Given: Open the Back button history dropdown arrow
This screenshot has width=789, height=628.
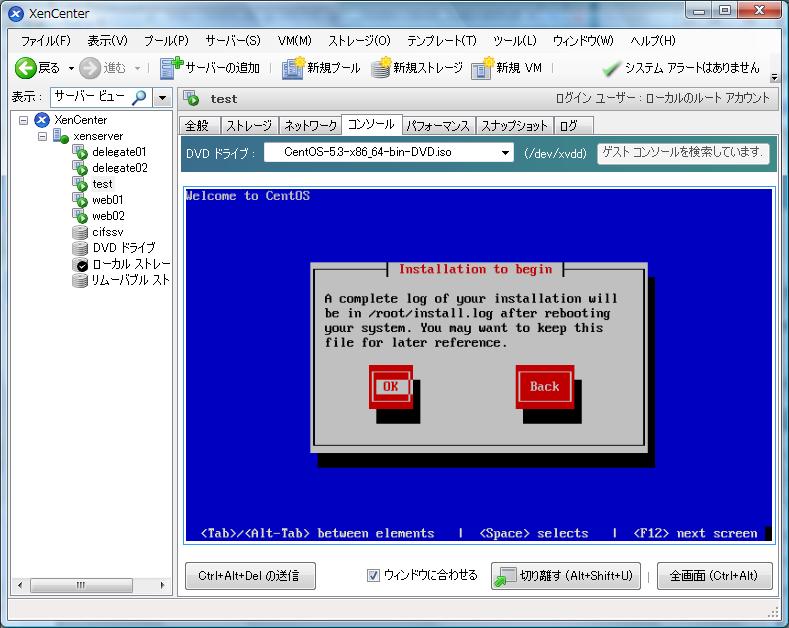Looking at the screenshot, I should (x=71, y=68).
